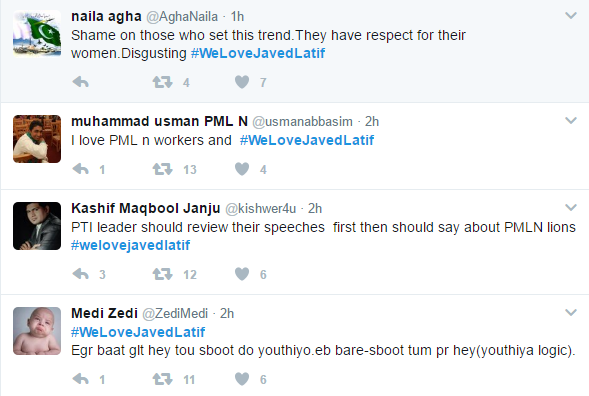The image size is (589, 396).
Task: Open more options for naila agha's tweet
Action: [571, 15]
